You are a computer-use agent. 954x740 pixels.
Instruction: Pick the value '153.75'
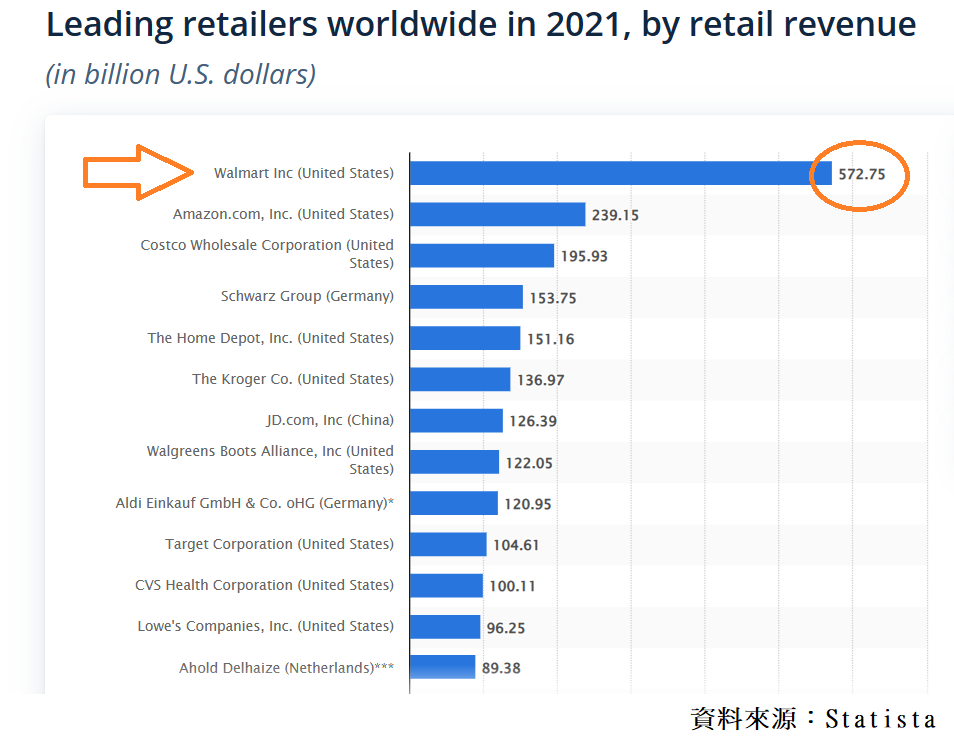click(x=552, y=298)
